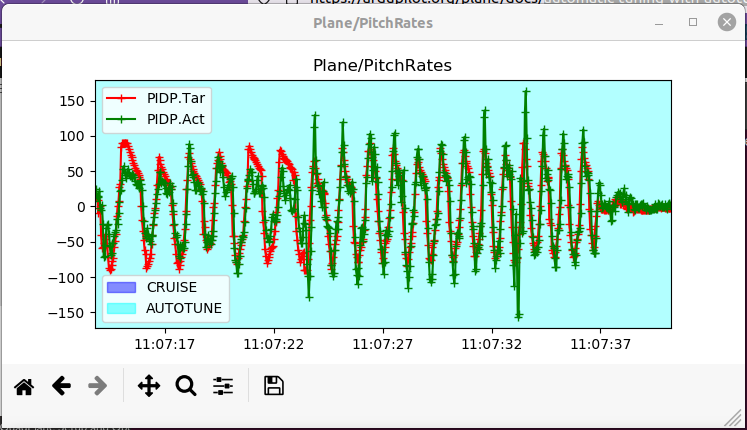Click the CRUISE blue legend swatch
This screenshot has height=430, width=747.
[x=120, y=287]
